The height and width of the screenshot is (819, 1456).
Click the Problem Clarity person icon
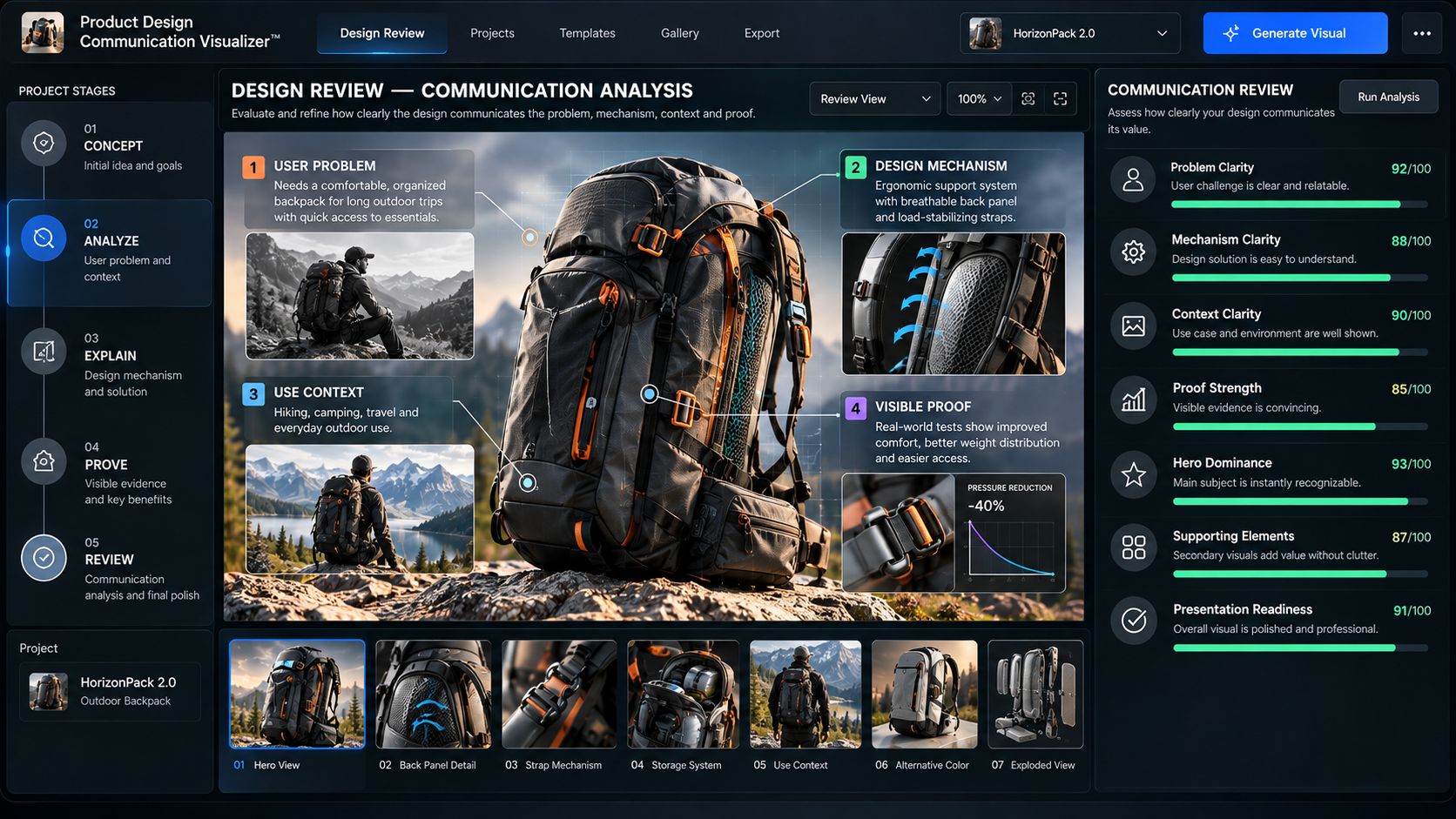[1133, 179]
